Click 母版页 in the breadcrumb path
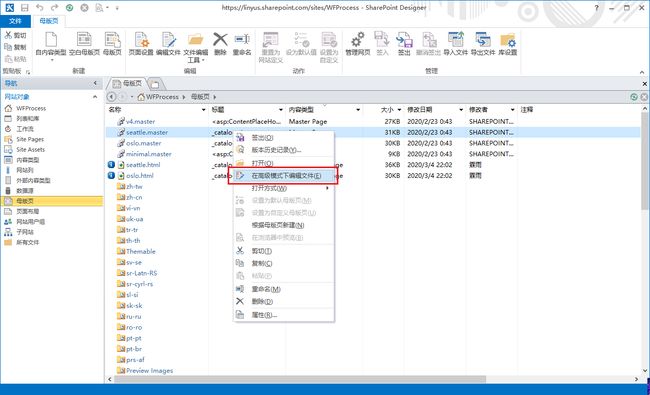The height and width of the screenshot is (395, 650). pyautogui.click(x=200, y=97)
